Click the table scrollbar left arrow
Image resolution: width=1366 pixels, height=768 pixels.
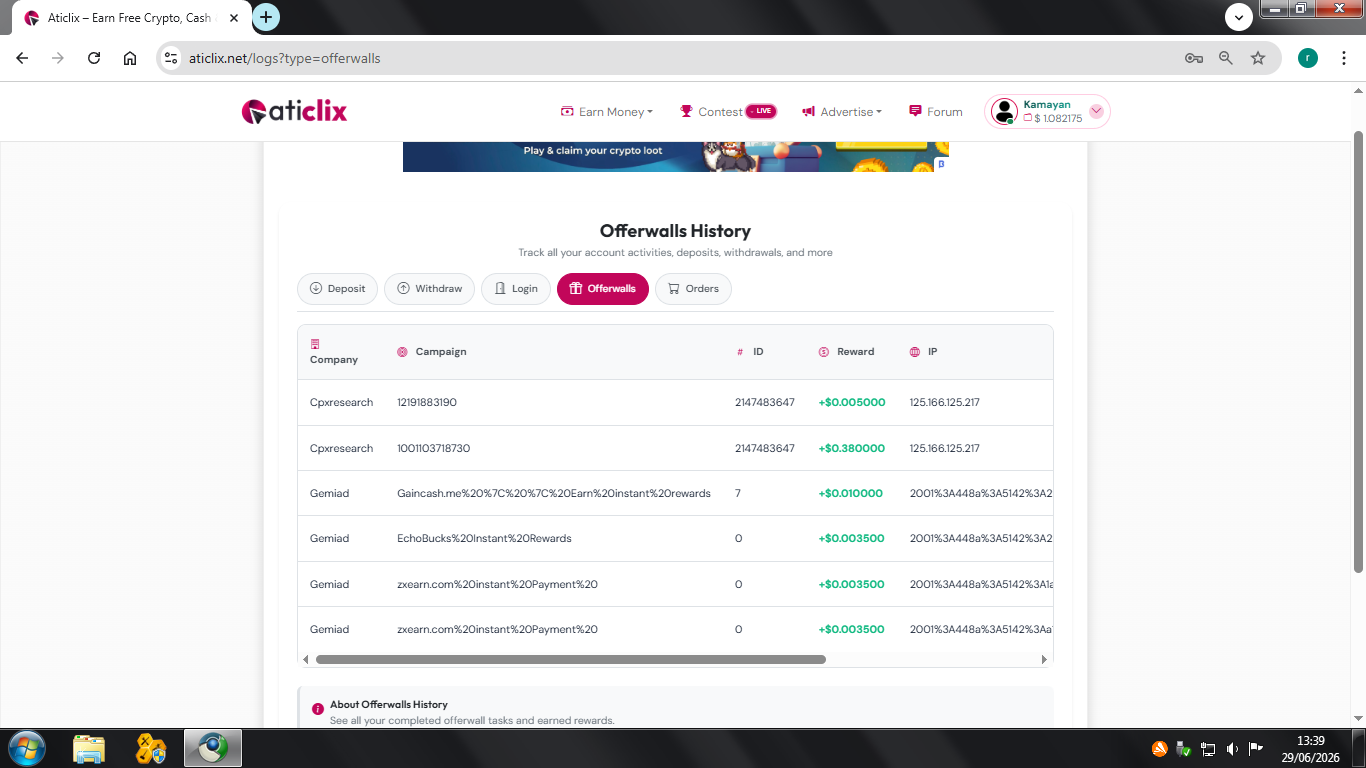tap(306, 660)
